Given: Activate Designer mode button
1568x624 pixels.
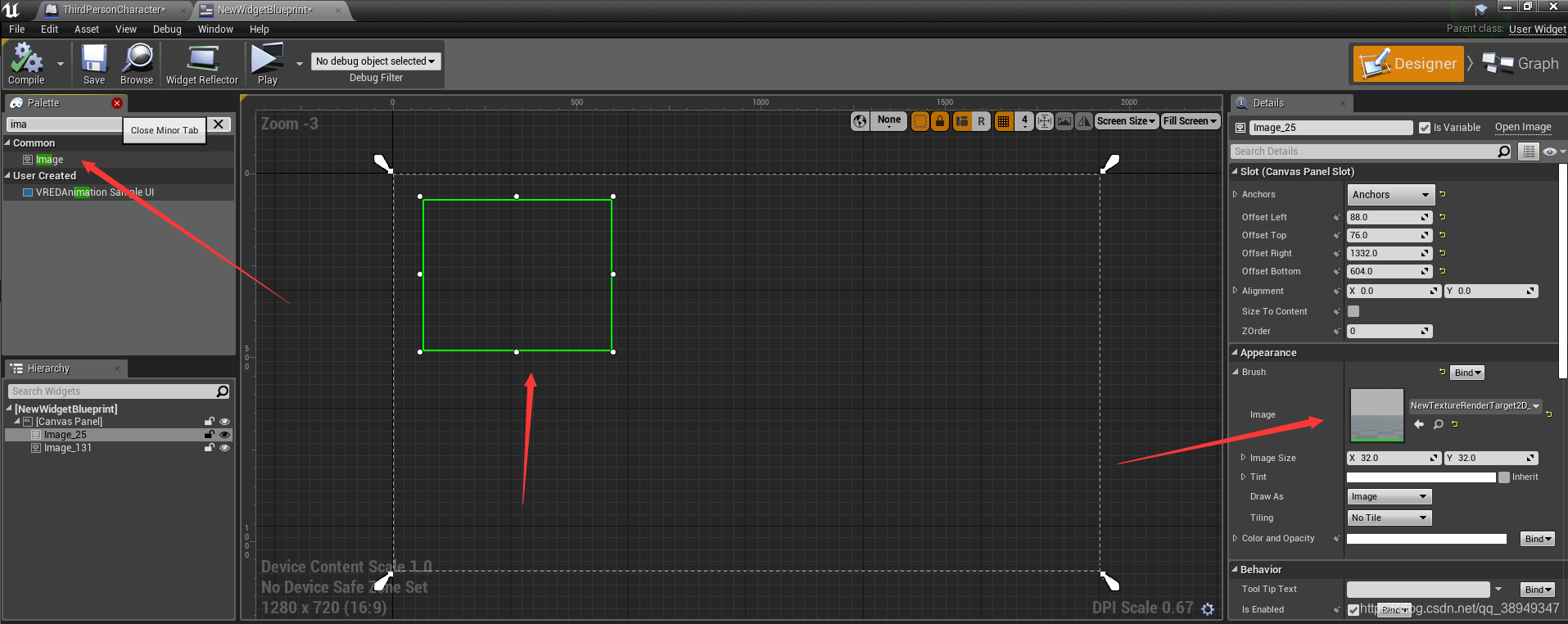Looking at the screenshot, I should pos(1408,64).
